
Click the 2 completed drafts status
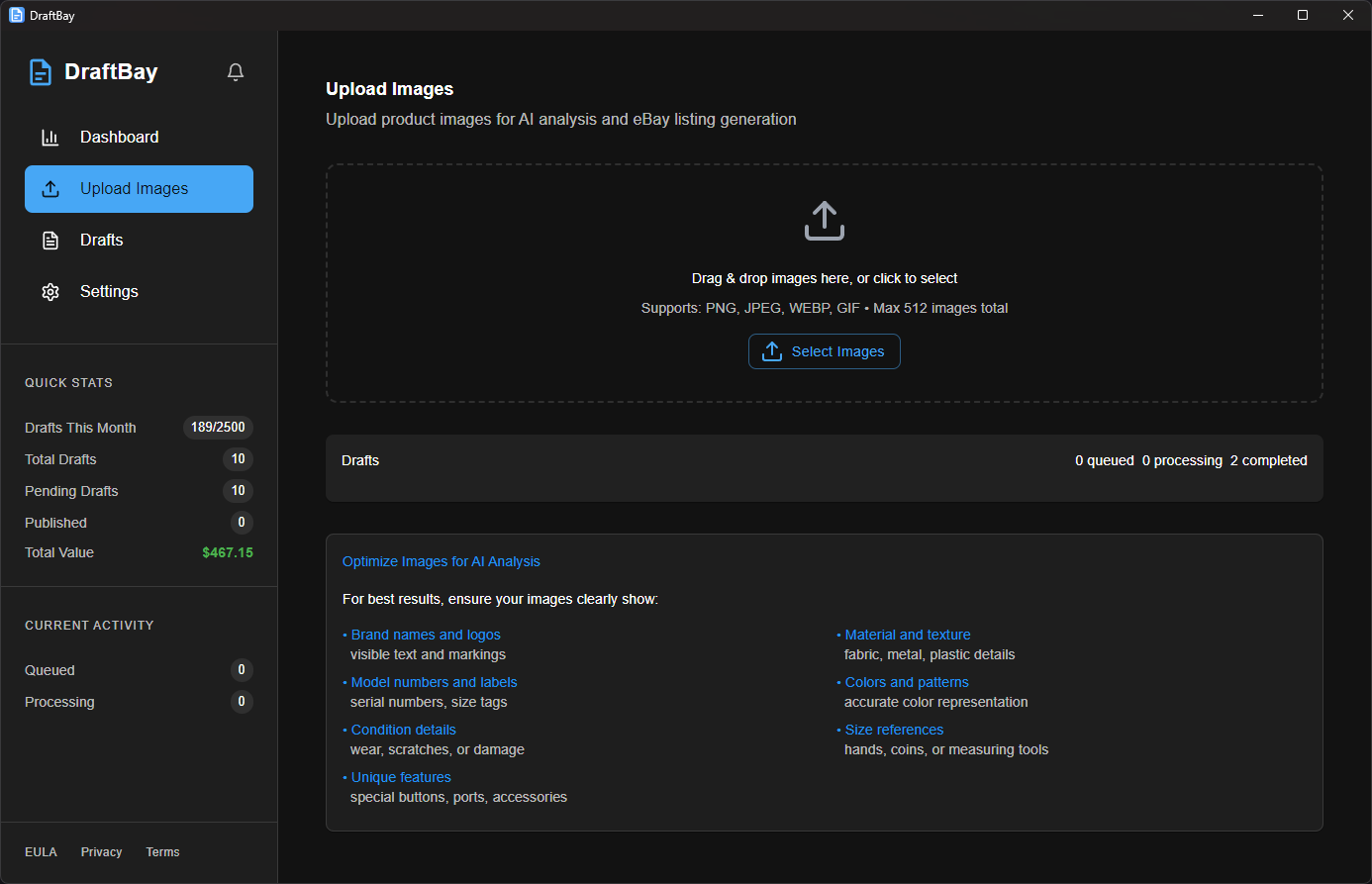(x=1269, y=460)
